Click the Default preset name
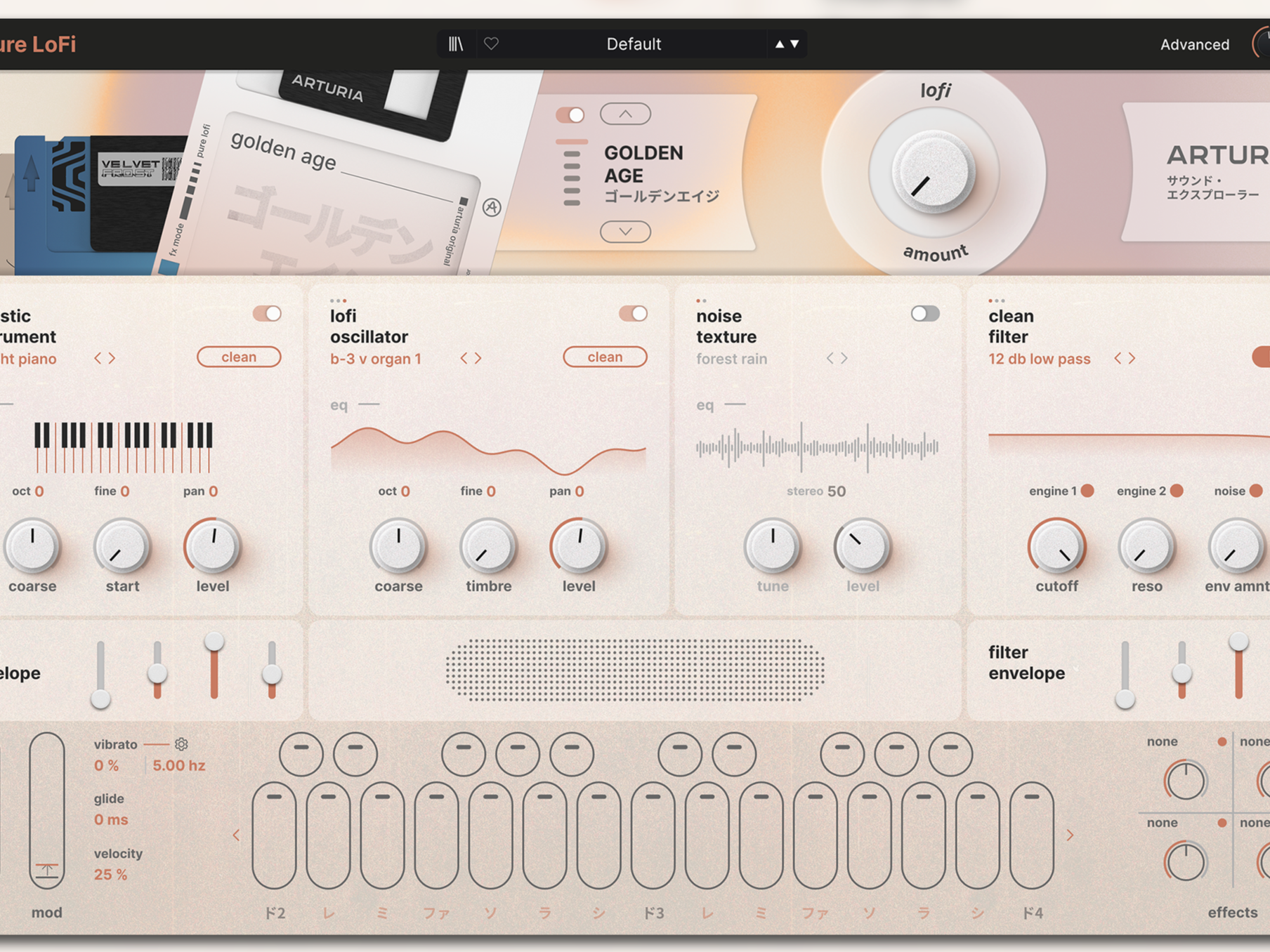The height and width of the screenshot is (952, 1270). [634, 44]
